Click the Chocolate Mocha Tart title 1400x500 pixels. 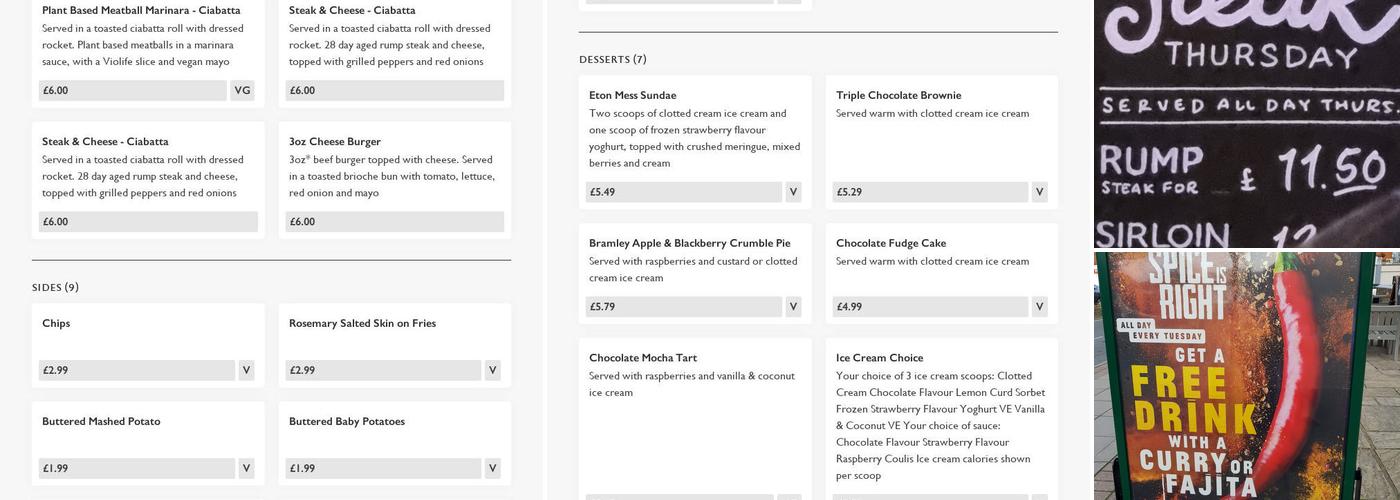pos(642,358)
